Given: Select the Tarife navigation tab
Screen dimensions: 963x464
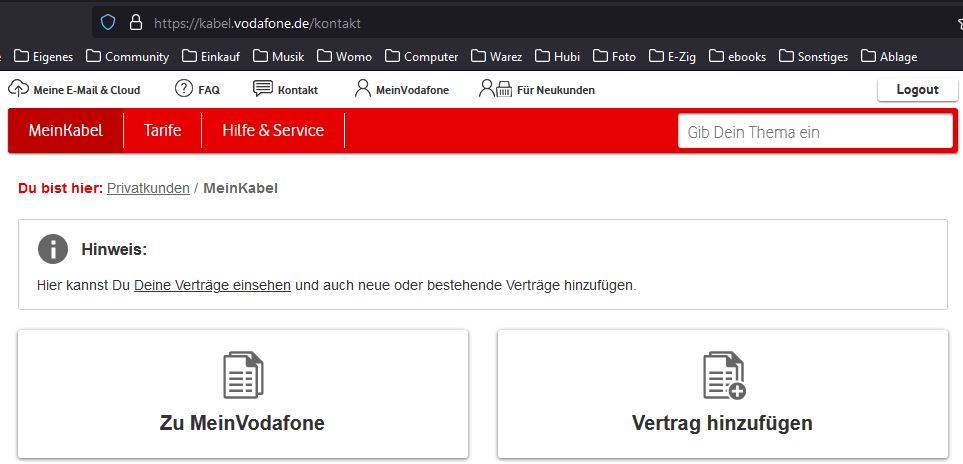Looking at the screenshot, I should (x=162, y=130).
